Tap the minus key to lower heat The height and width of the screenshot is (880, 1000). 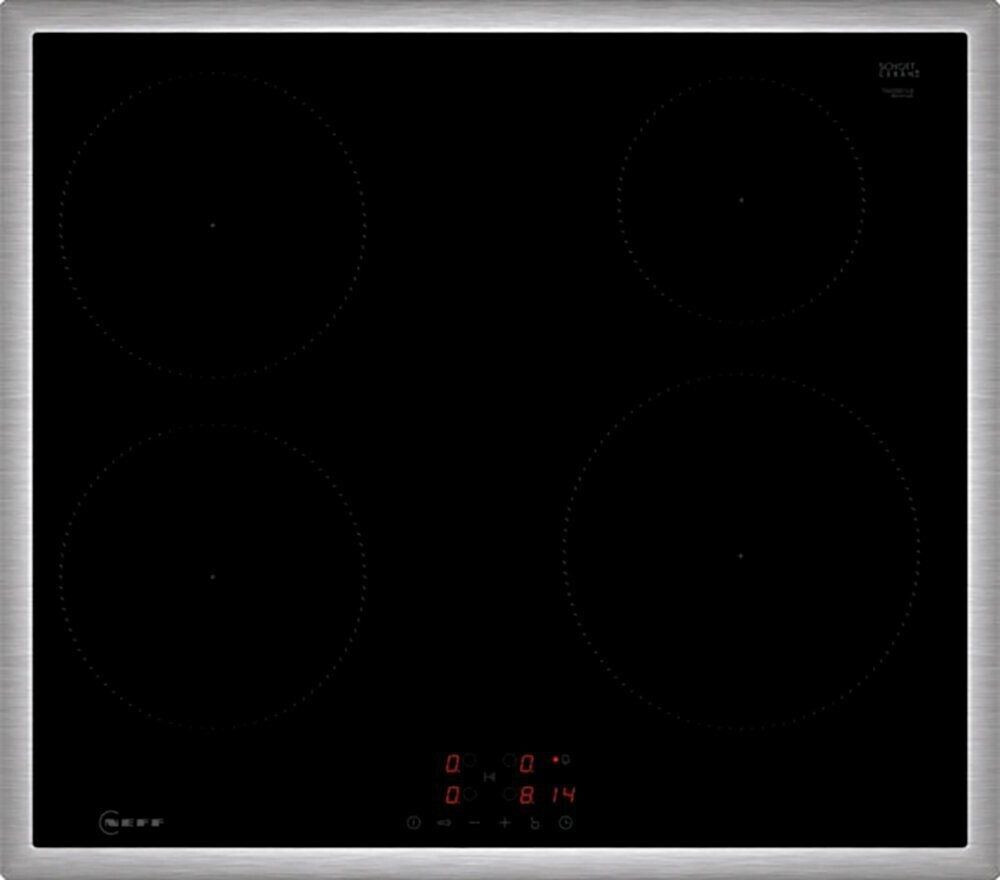coord(474,823)
